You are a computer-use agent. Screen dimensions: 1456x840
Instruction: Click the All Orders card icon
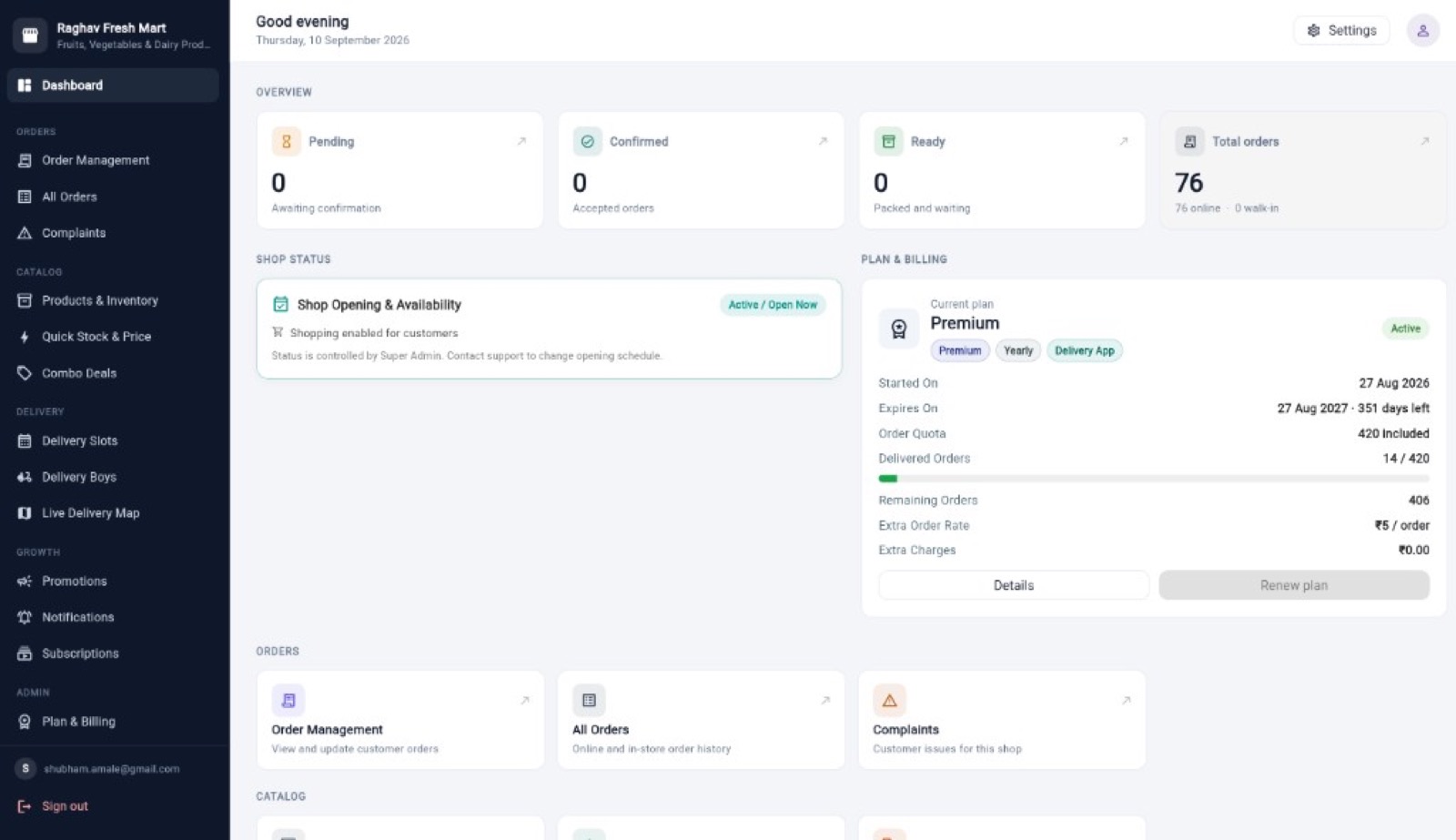click(589, 700)
